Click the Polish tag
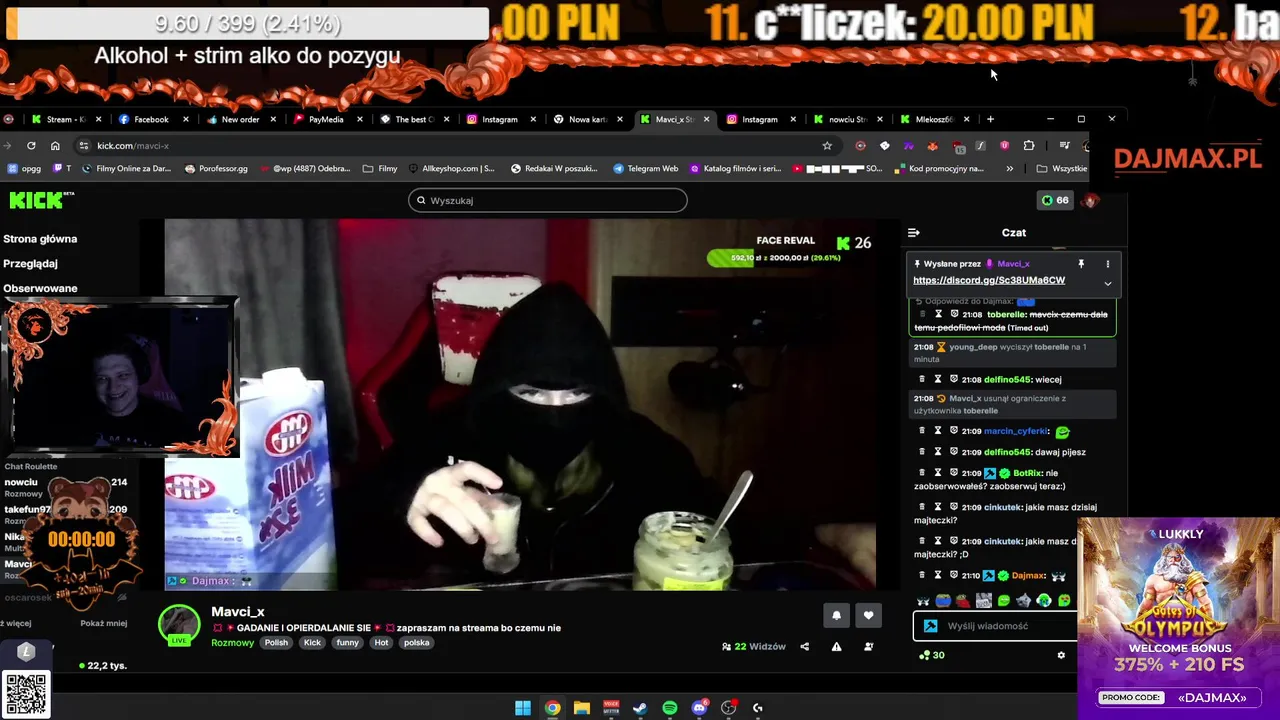The image size is (1280, 720). (x=276, y=643)
